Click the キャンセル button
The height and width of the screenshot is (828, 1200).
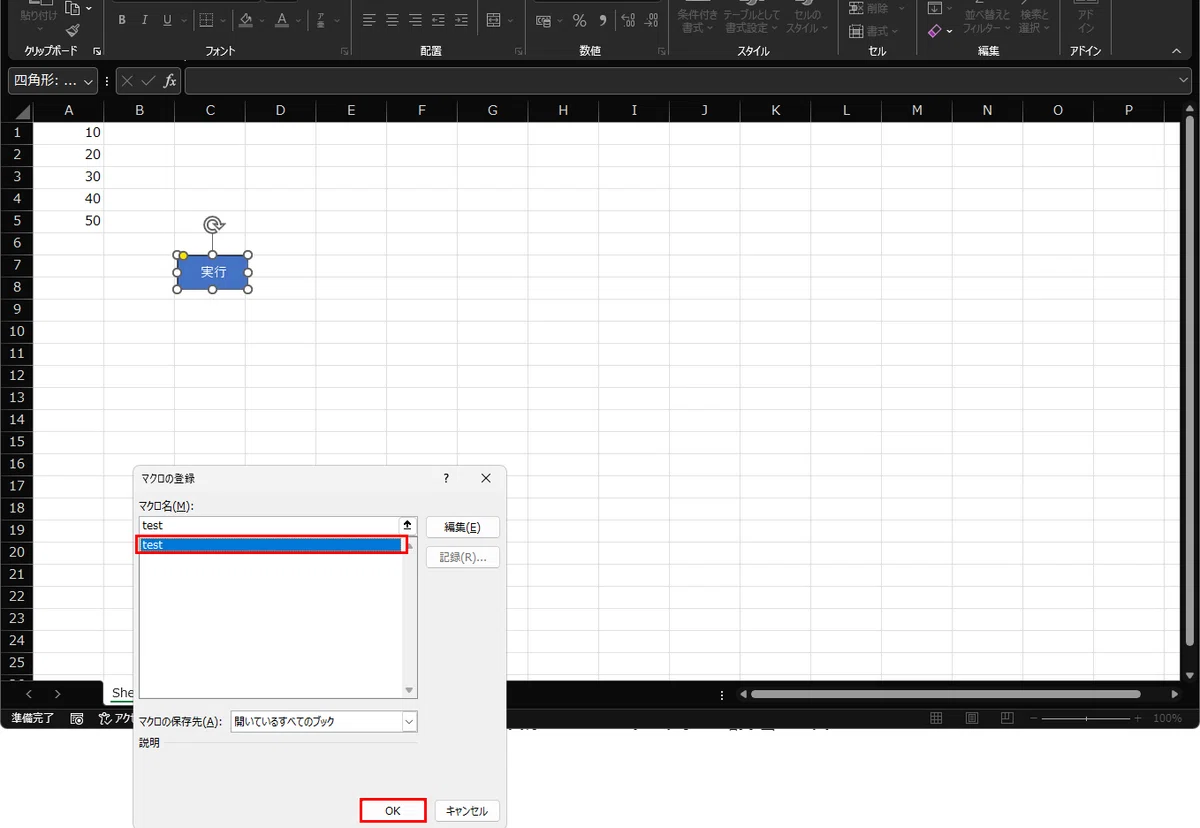467,811
